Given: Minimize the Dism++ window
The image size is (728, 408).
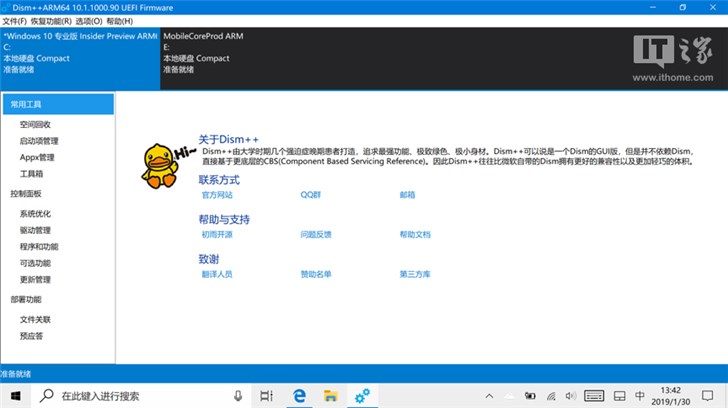Looking at the screenshot, I should pos(653,7).
